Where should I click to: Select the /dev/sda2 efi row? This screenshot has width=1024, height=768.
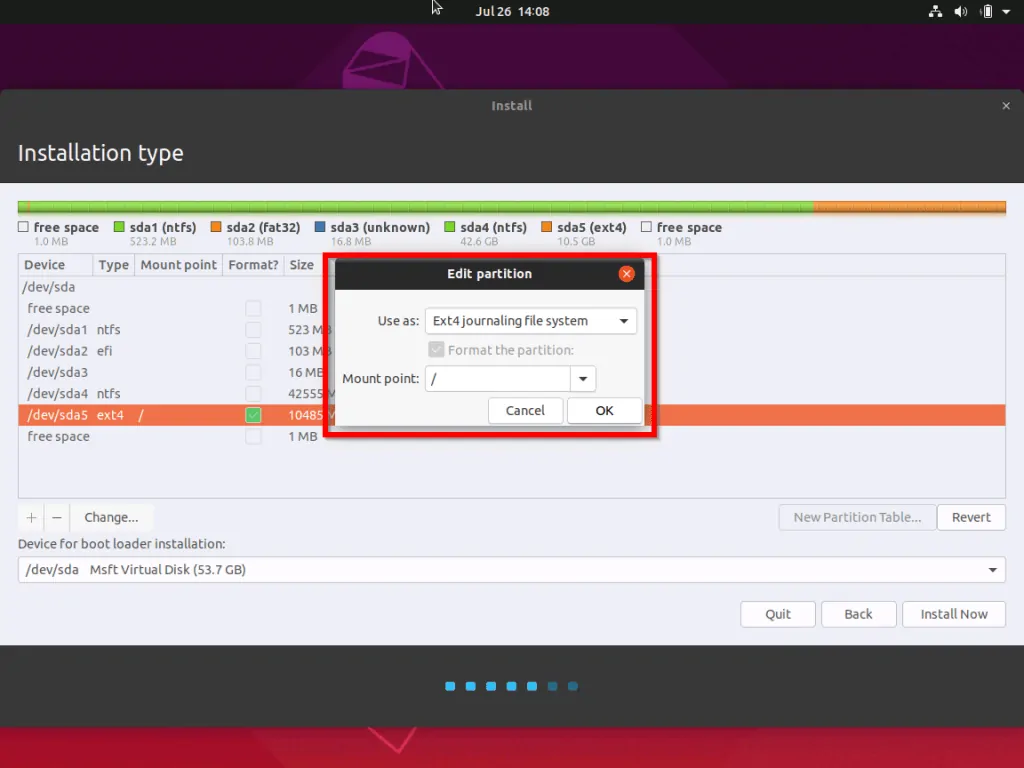(x=511, y=351)
